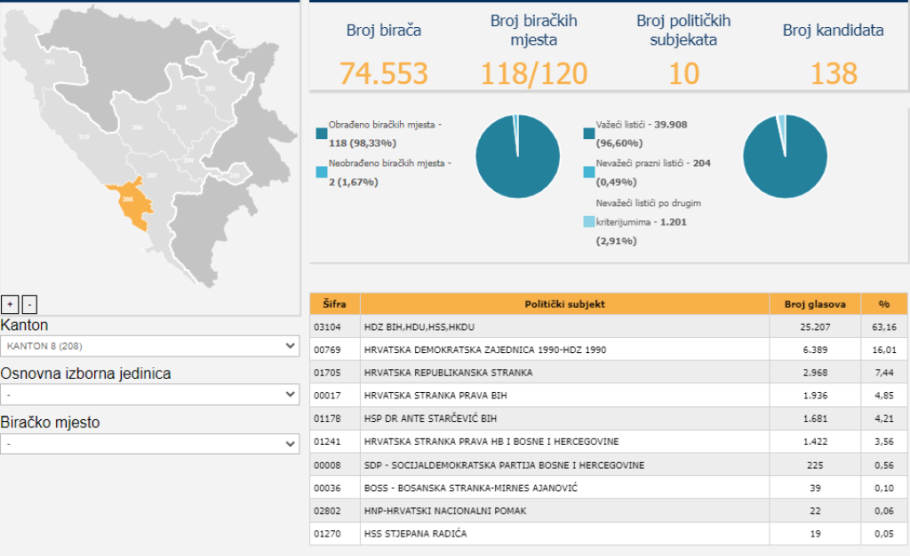Click the Obrađeno biračkih mjesta legend swatch
This screenshot has height=556, width=910.
tap(321, 133)
